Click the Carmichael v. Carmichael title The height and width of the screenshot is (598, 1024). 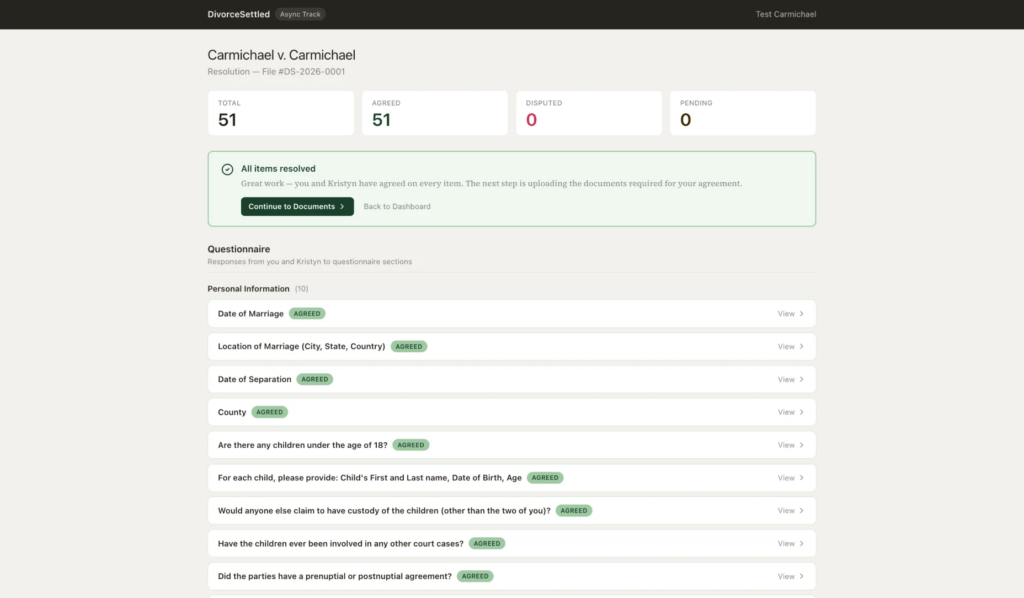pyautogui.click(x=281, y=55)
